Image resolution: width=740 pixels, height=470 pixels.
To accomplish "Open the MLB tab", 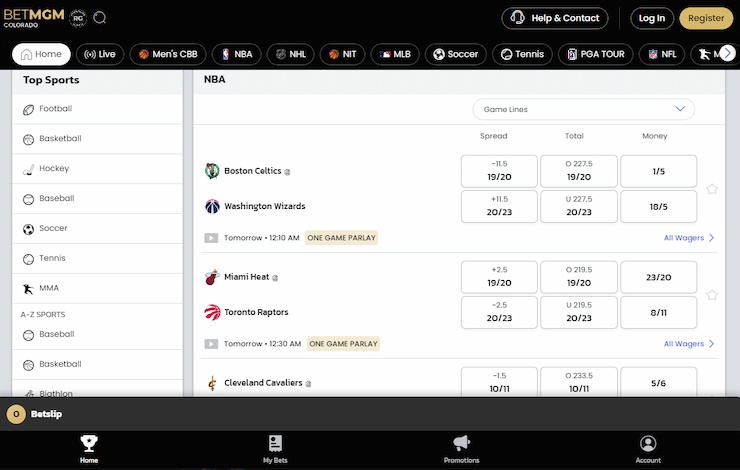I will [395, 54].
